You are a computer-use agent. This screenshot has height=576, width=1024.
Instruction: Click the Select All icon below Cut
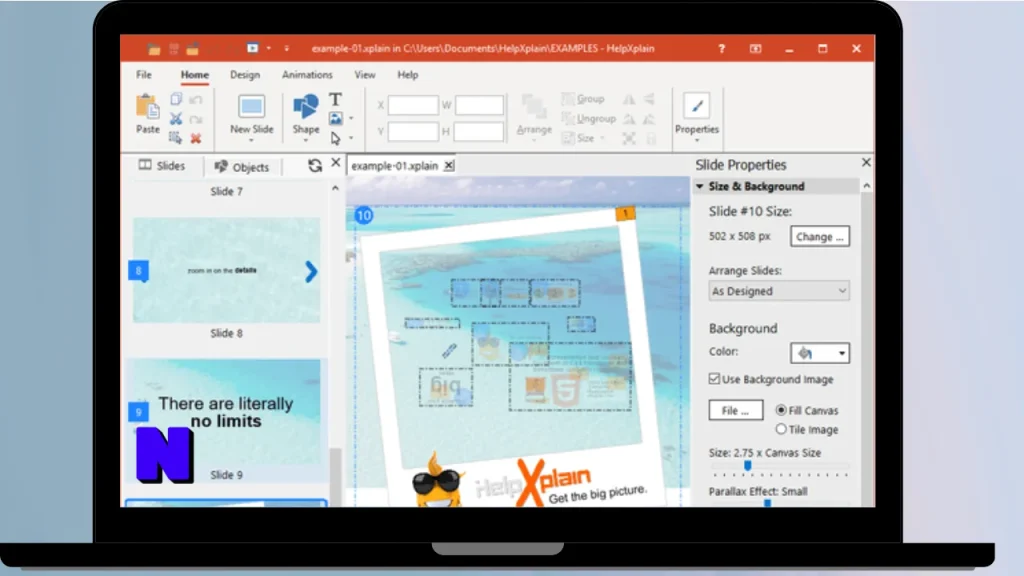(x=175, y=138)
